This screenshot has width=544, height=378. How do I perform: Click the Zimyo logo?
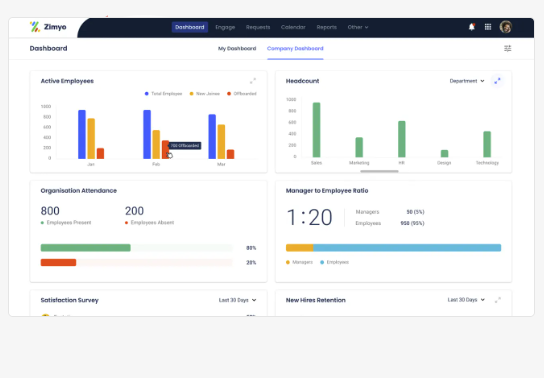click(x=48, y=27)
